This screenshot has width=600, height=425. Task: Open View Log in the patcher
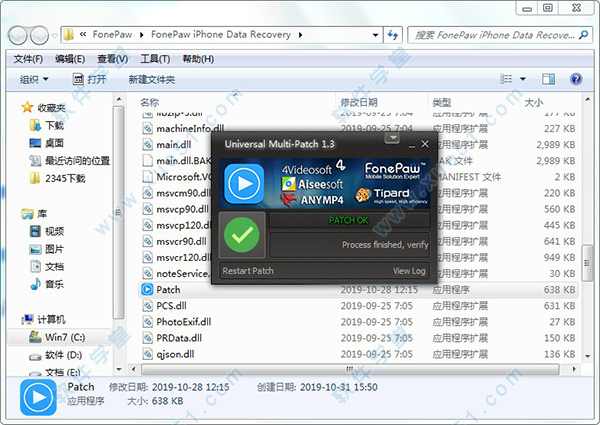[409, 271]
